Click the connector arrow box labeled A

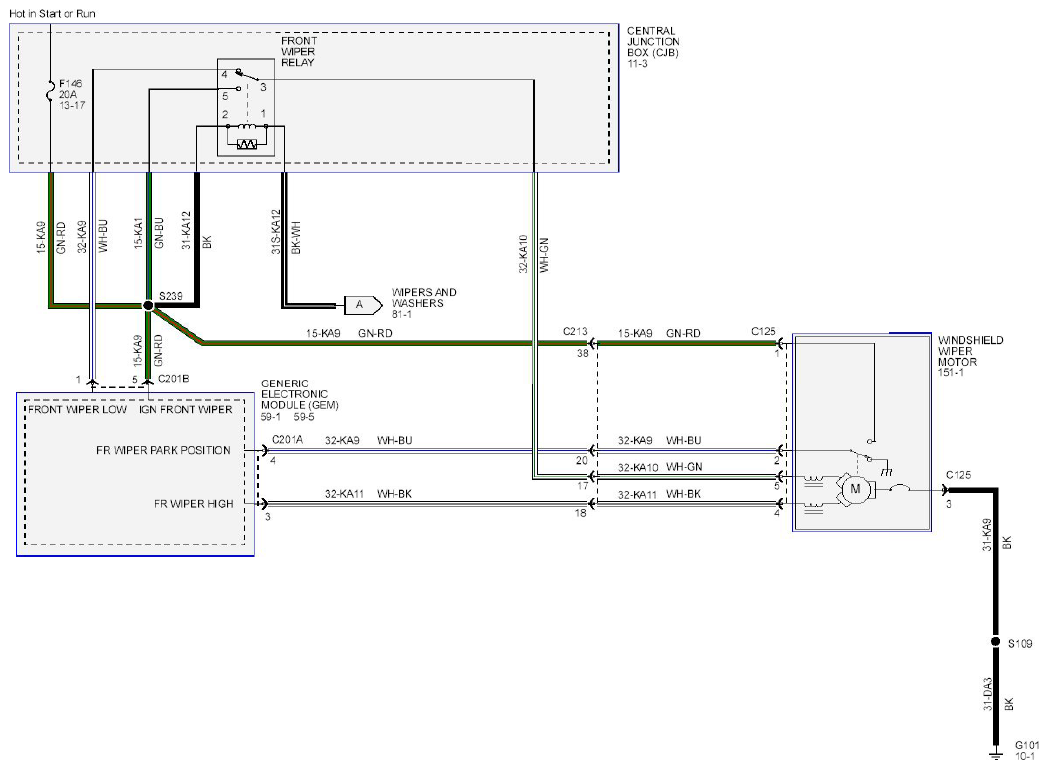363,305
